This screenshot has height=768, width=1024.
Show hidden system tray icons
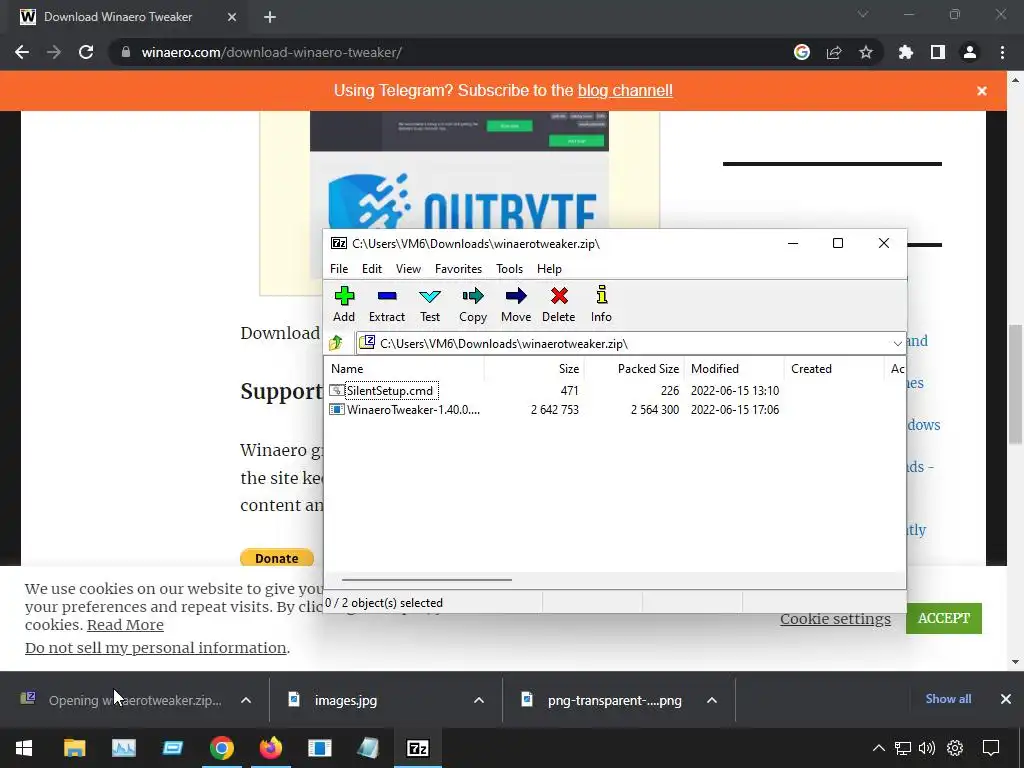(x=879, y=748)
